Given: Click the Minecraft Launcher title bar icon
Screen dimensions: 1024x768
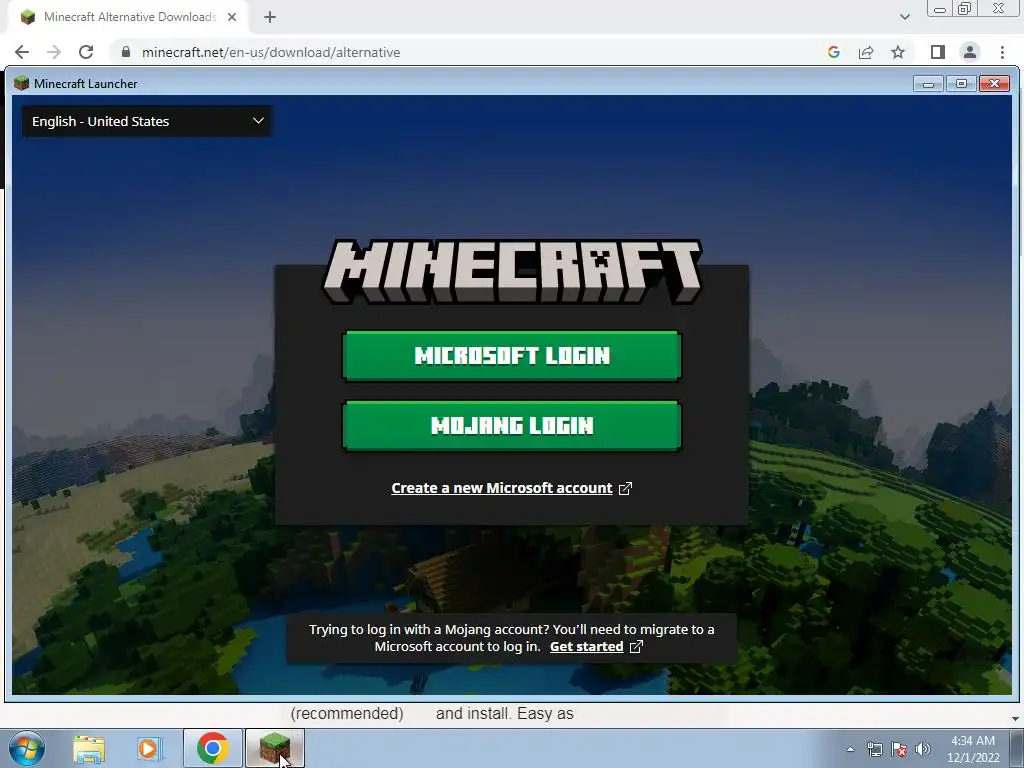Looking at the screenshot, I should 22,83.
